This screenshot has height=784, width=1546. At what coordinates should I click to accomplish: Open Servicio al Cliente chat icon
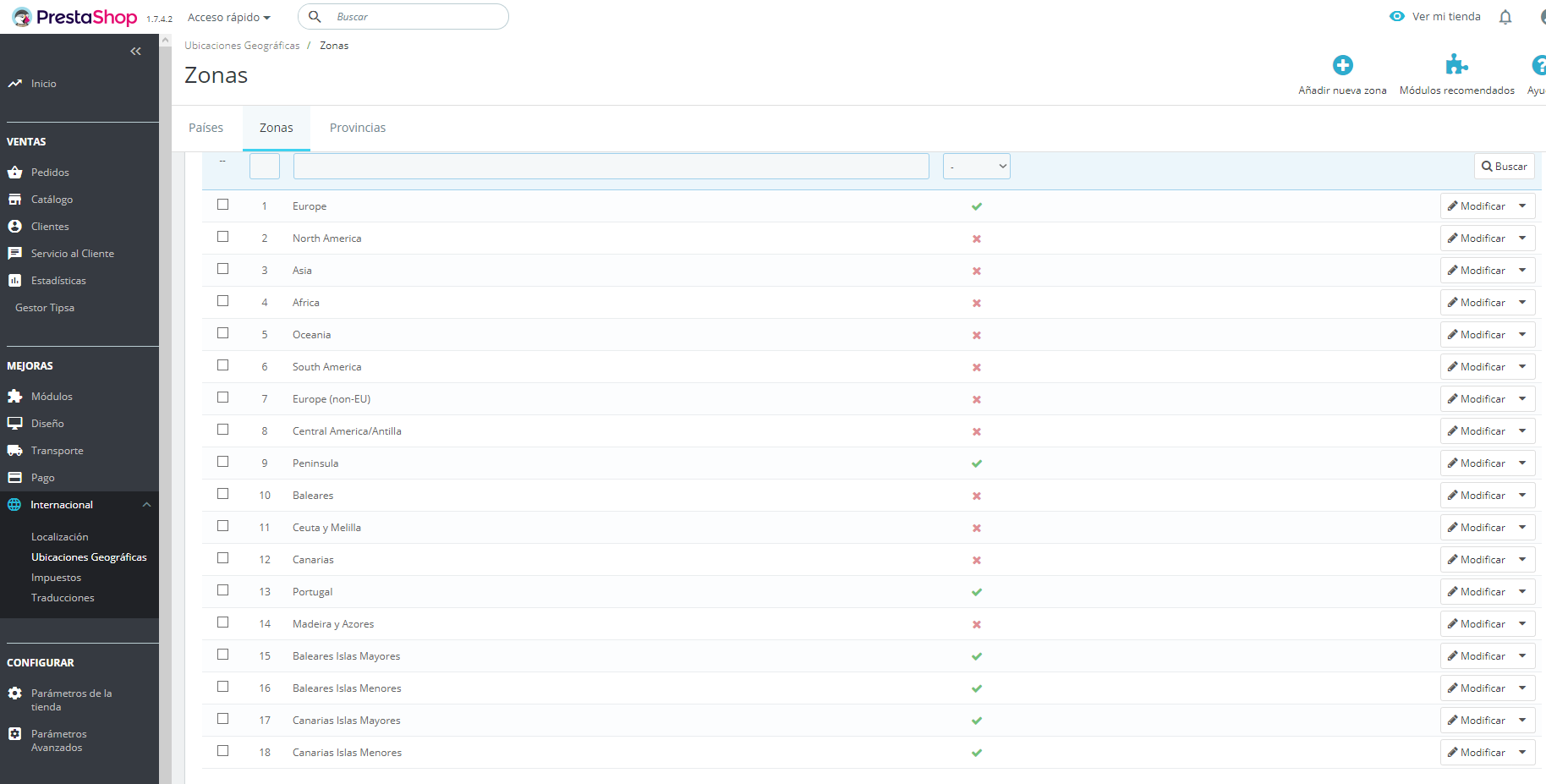14,254
